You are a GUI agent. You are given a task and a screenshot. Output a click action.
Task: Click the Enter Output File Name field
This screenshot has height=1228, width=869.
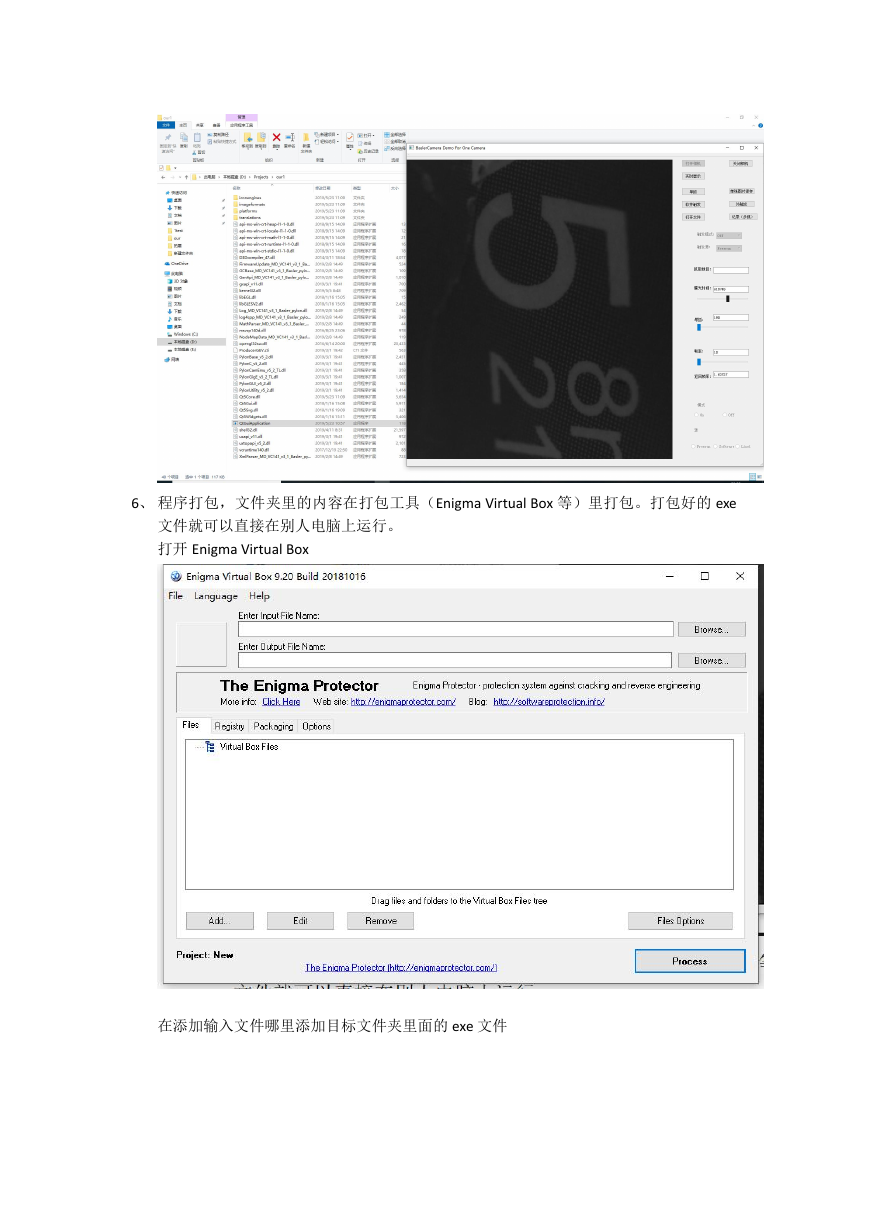click(455, 660)
